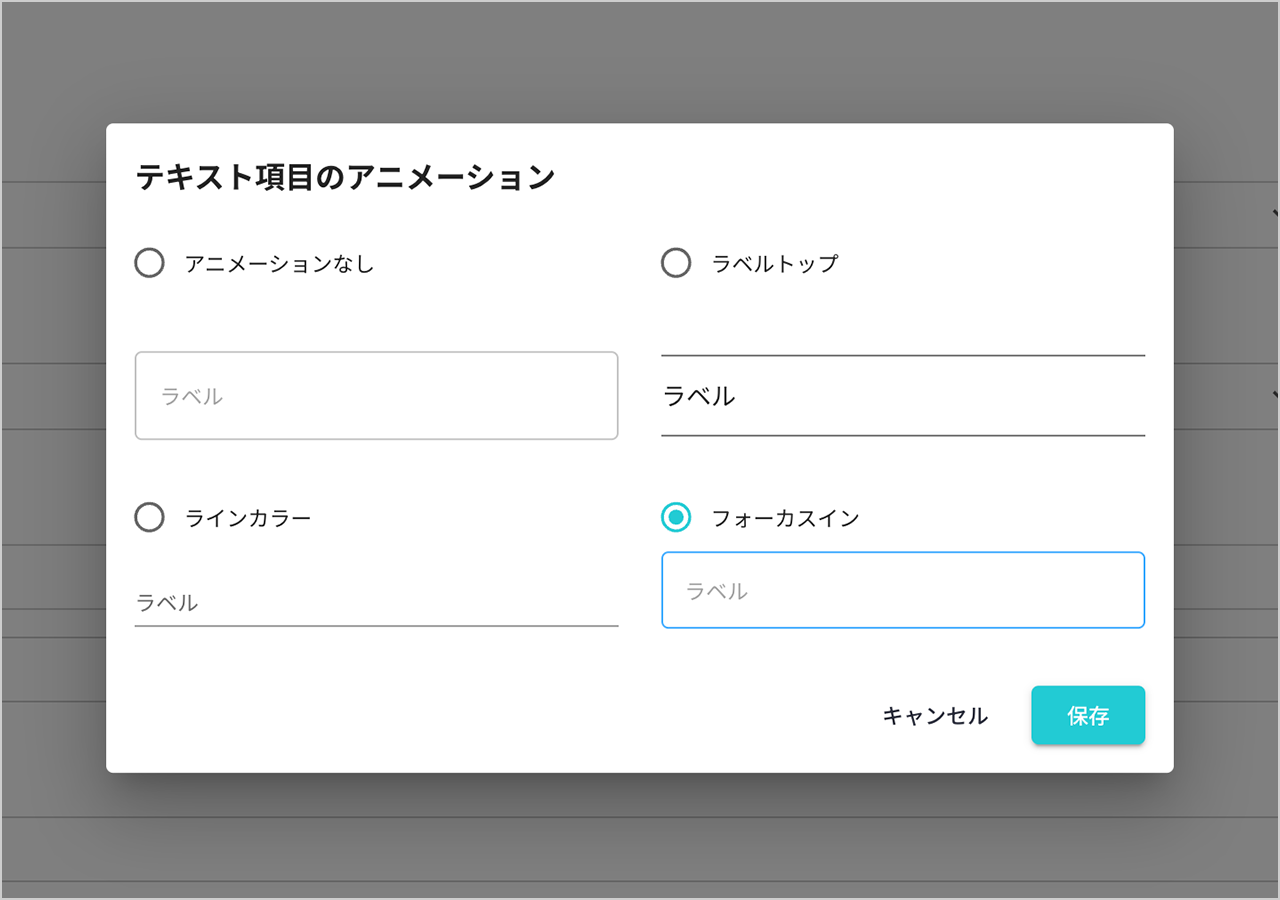Select the アニメーションなし radio button
This screenshot has width=1280, height=900.
(x=149, y=263)
